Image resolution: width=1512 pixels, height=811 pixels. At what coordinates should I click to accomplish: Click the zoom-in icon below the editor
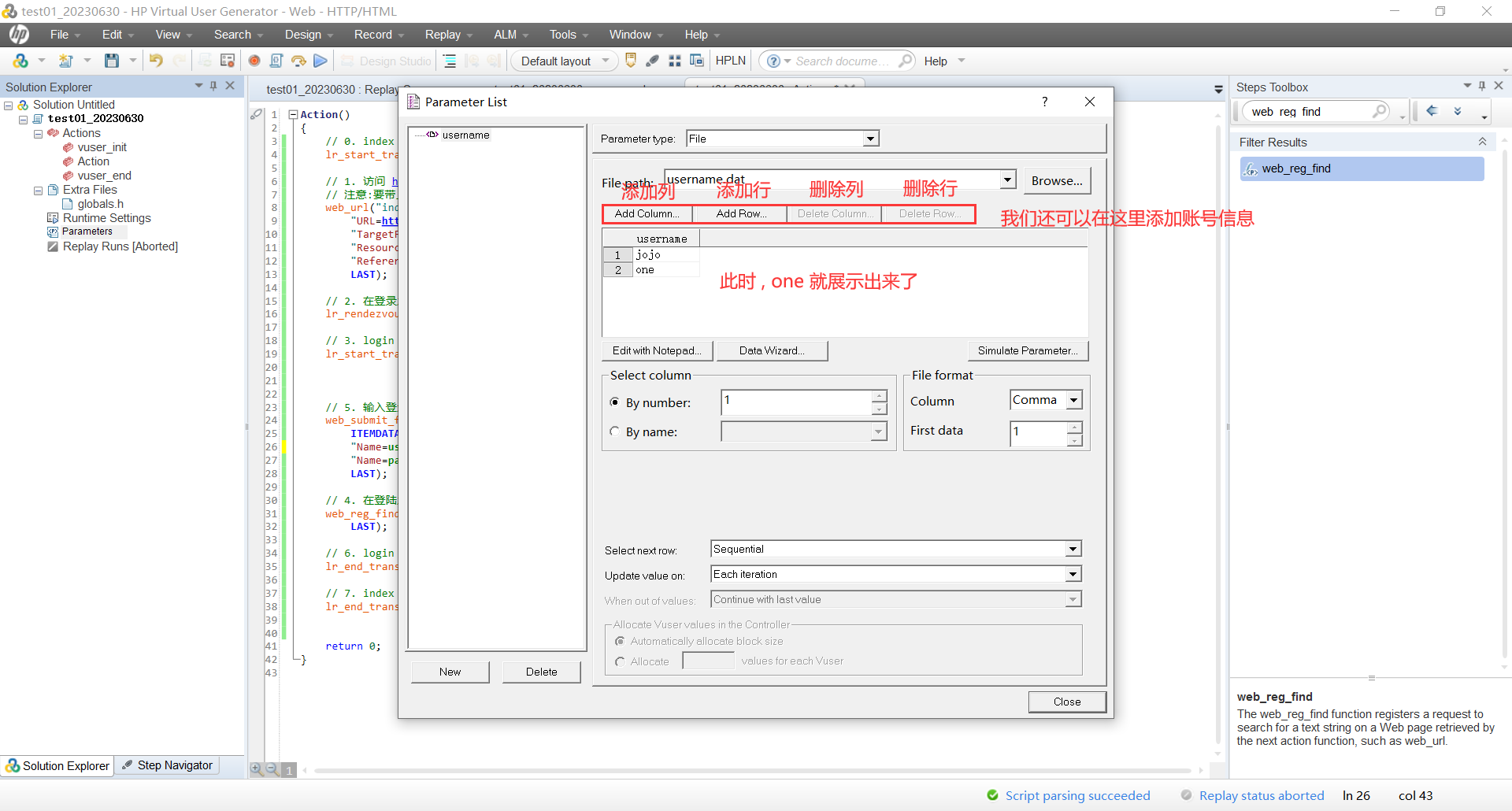pos(257,769)
